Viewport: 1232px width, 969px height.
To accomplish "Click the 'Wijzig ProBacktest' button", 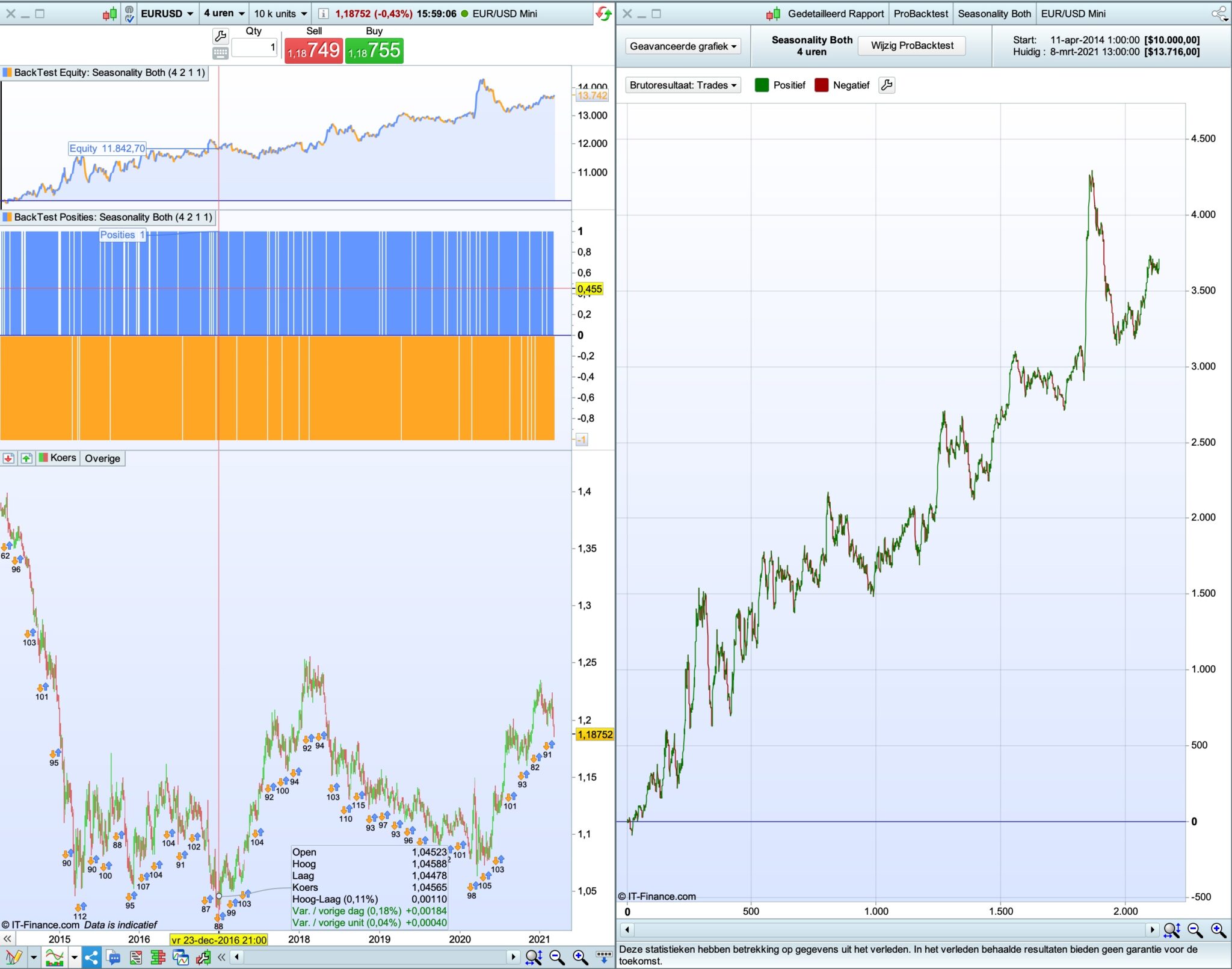I will [x=911, y=46].
